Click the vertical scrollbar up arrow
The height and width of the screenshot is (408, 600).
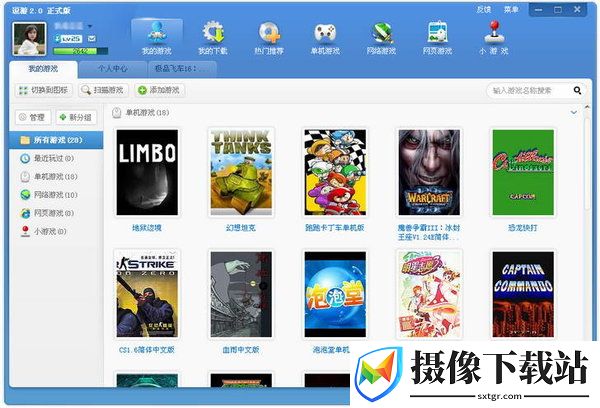(x=587, y=108)
